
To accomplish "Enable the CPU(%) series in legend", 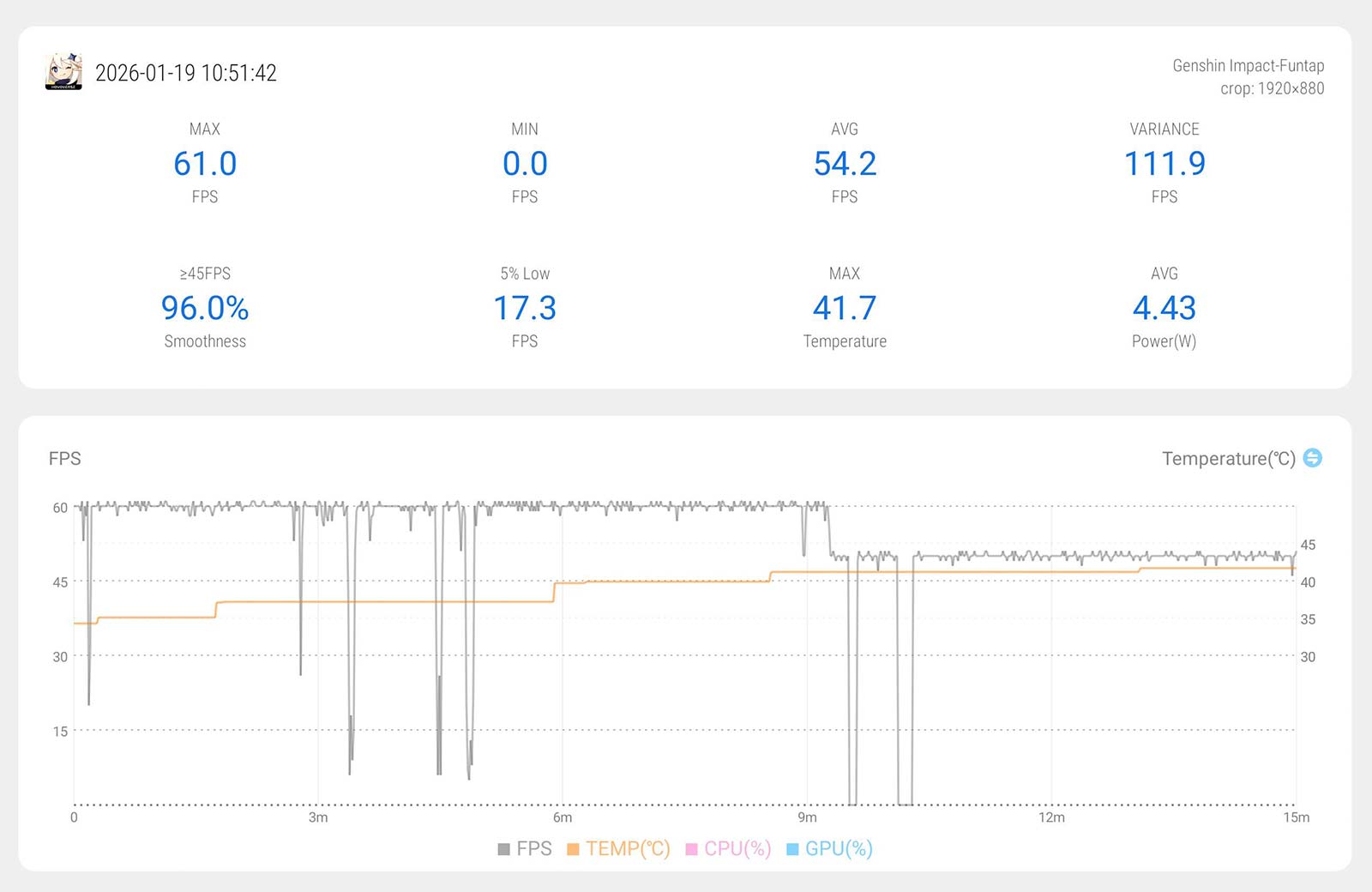I will point(728,849).
